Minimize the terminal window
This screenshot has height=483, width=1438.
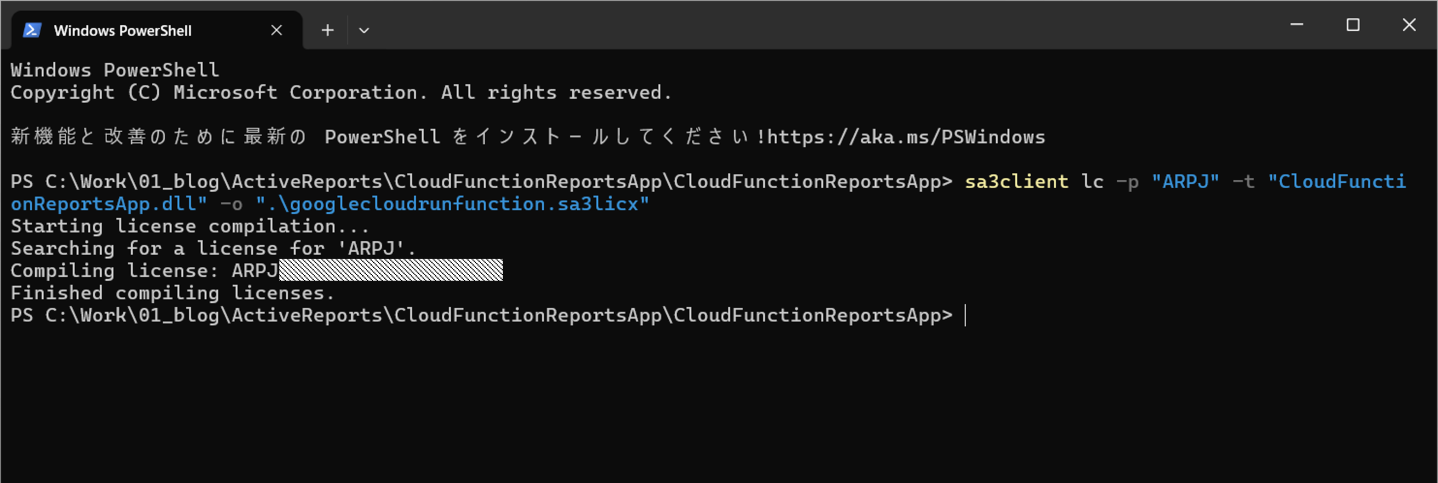point(1296,26)
